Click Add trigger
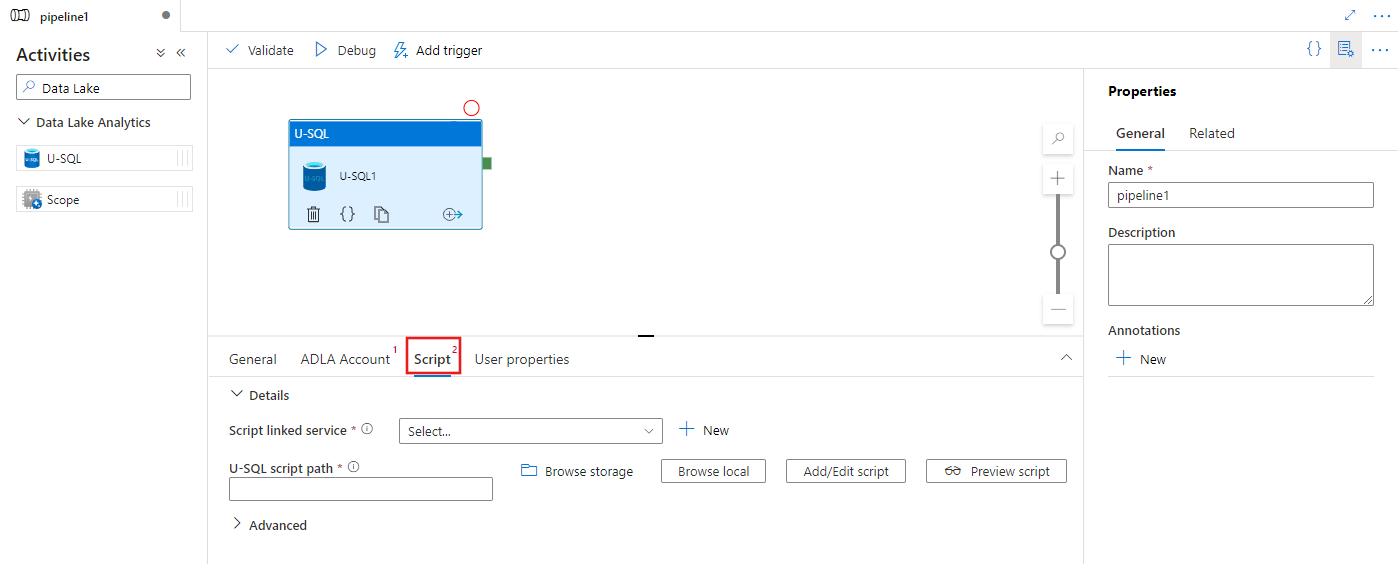The width and height of the screenshot is (1398, 564). pyautogui.click(x=438, y=50)
